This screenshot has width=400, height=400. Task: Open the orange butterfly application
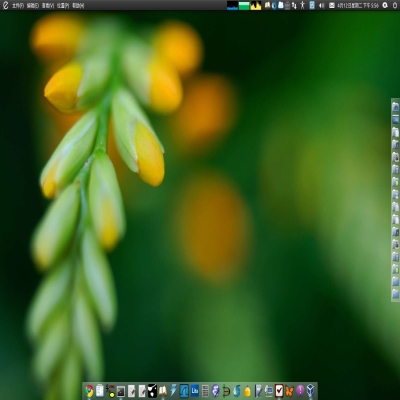click(290, 391)
